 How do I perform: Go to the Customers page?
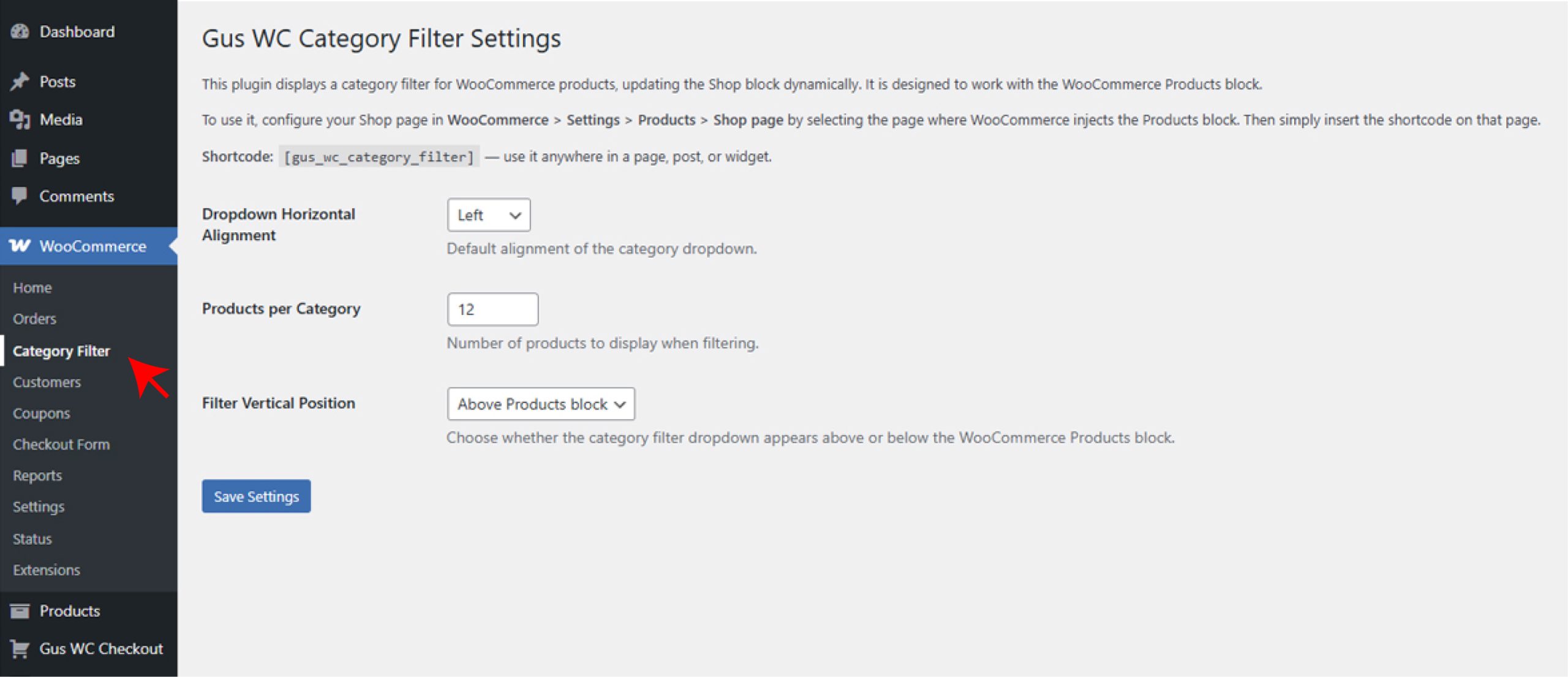tap(47, 382)
